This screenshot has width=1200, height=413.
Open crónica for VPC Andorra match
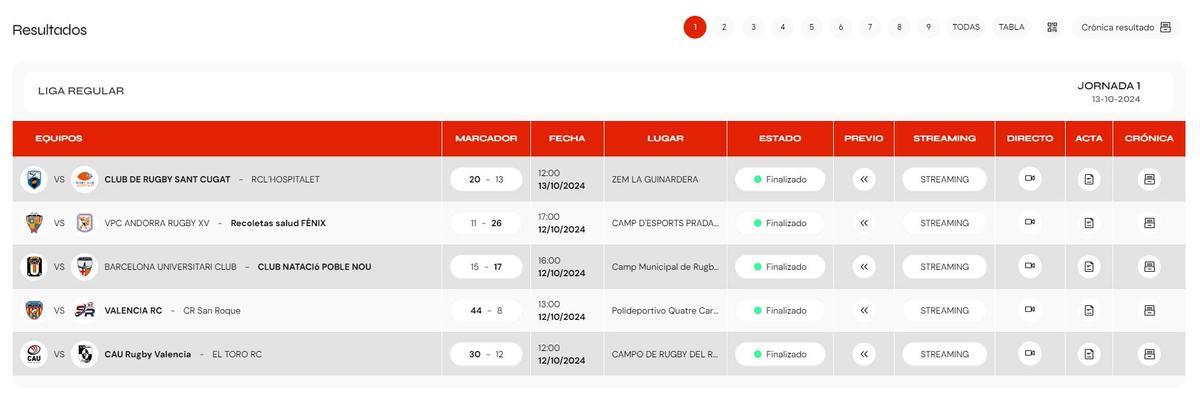1149,223
